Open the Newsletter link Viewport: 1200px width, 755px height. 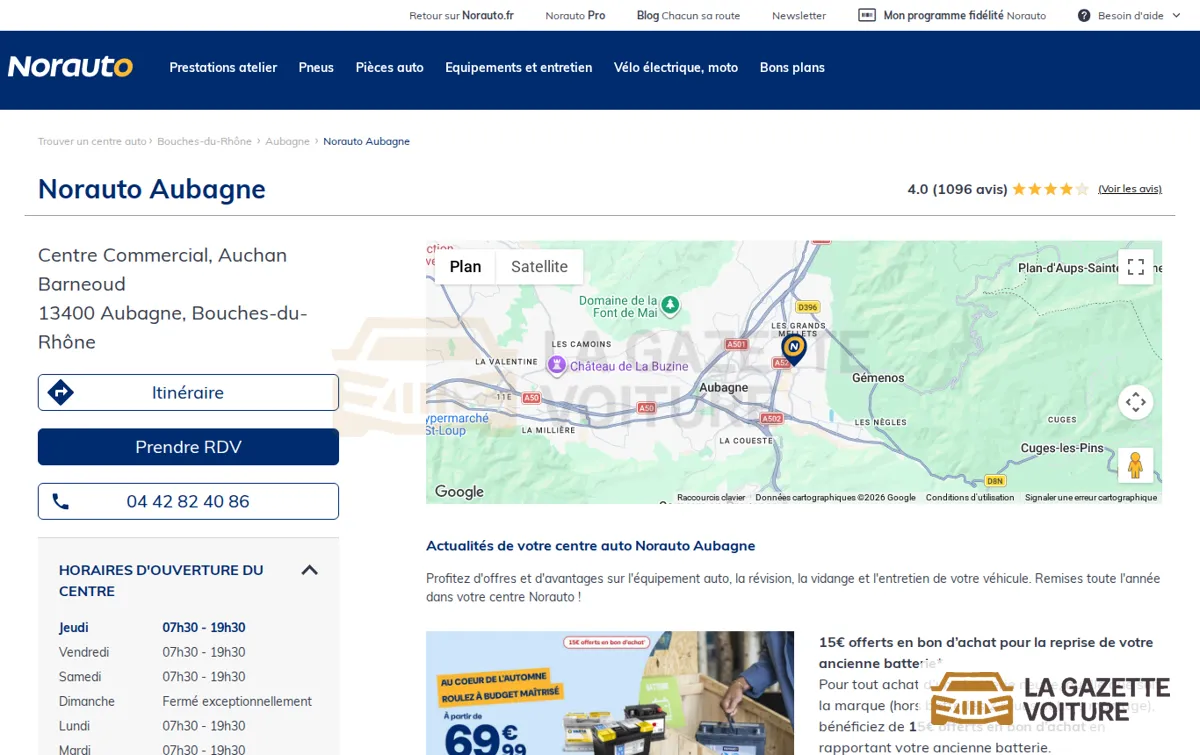point(799,15)
